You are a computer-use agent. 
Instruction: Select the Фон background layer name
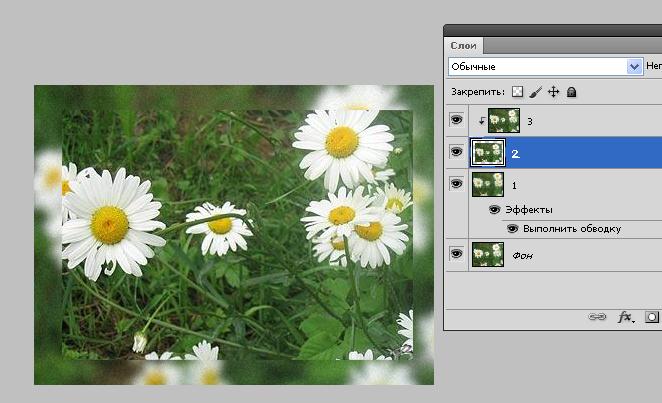click(x=522, y=256)
